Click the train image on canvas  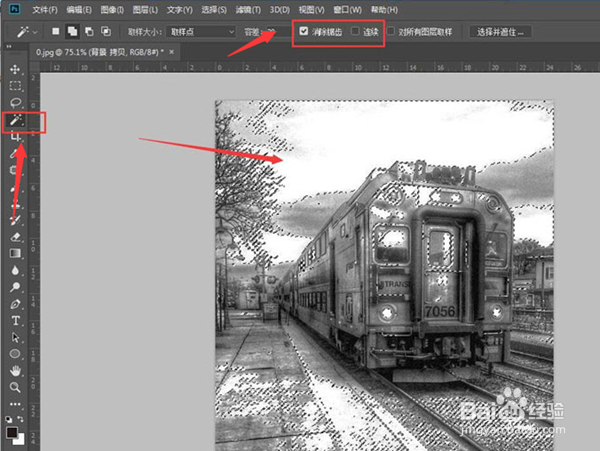pyautogui.click(x=384, y=275)
